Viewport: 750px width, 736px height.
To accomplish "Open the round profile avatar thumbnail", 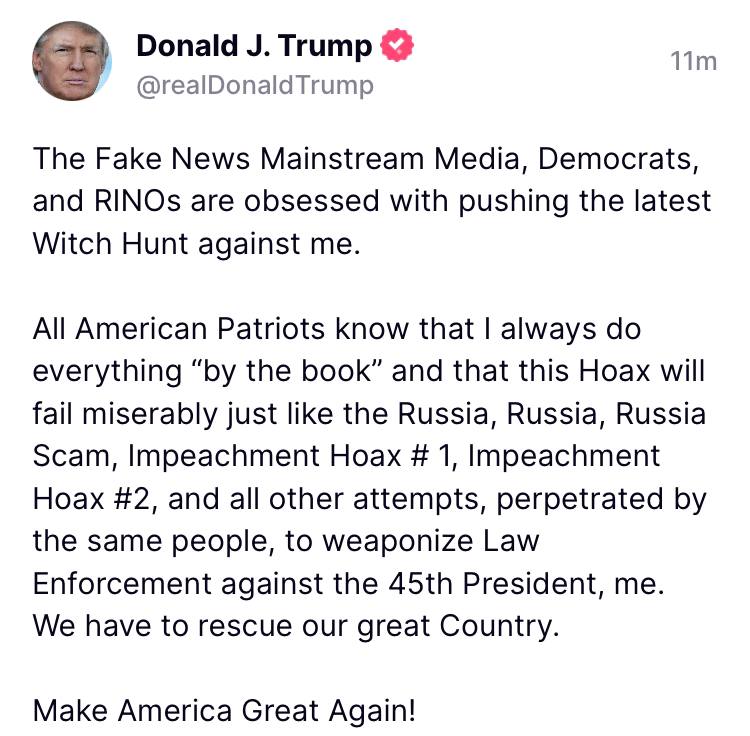I will coord(72,61).
